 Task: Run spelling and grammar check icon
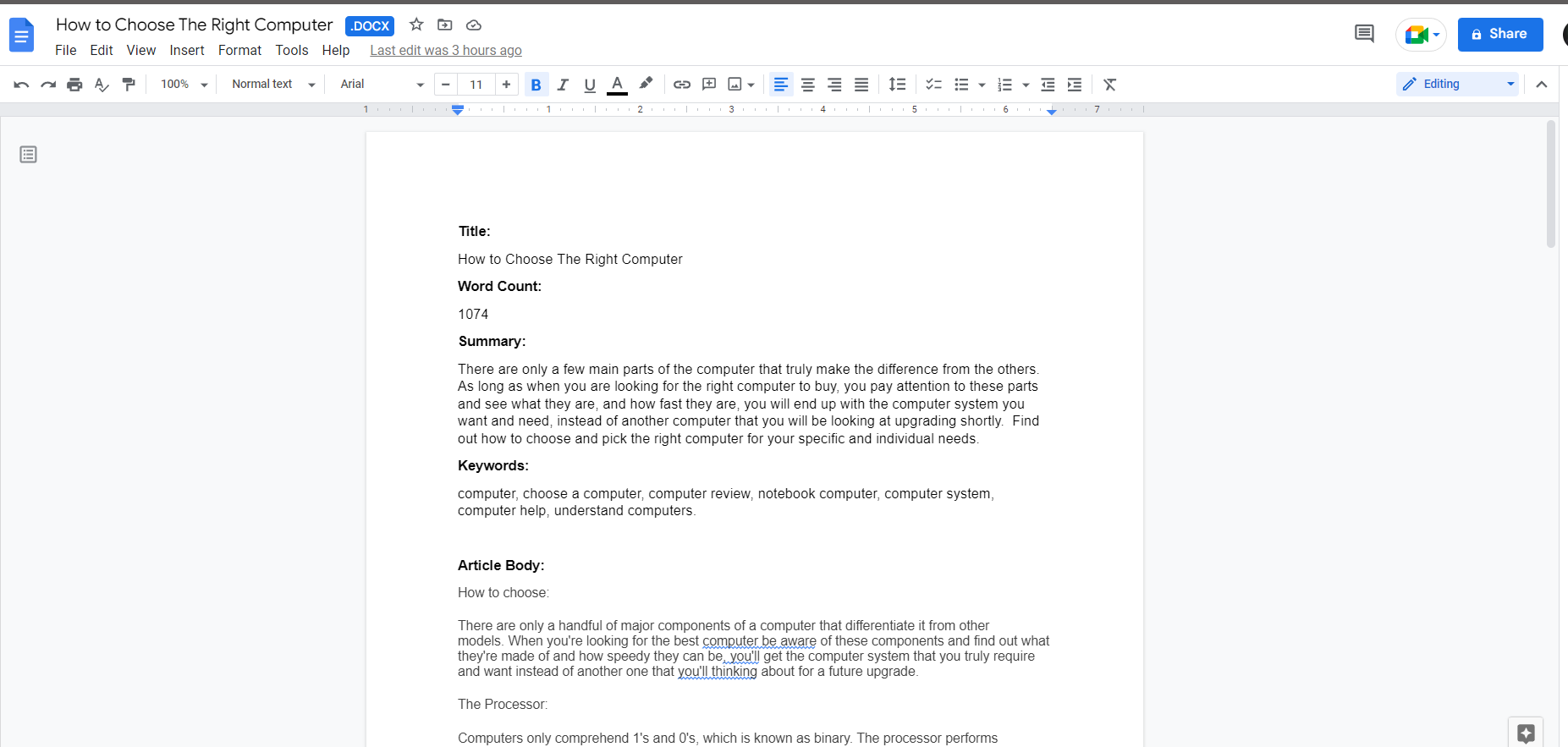102,85
